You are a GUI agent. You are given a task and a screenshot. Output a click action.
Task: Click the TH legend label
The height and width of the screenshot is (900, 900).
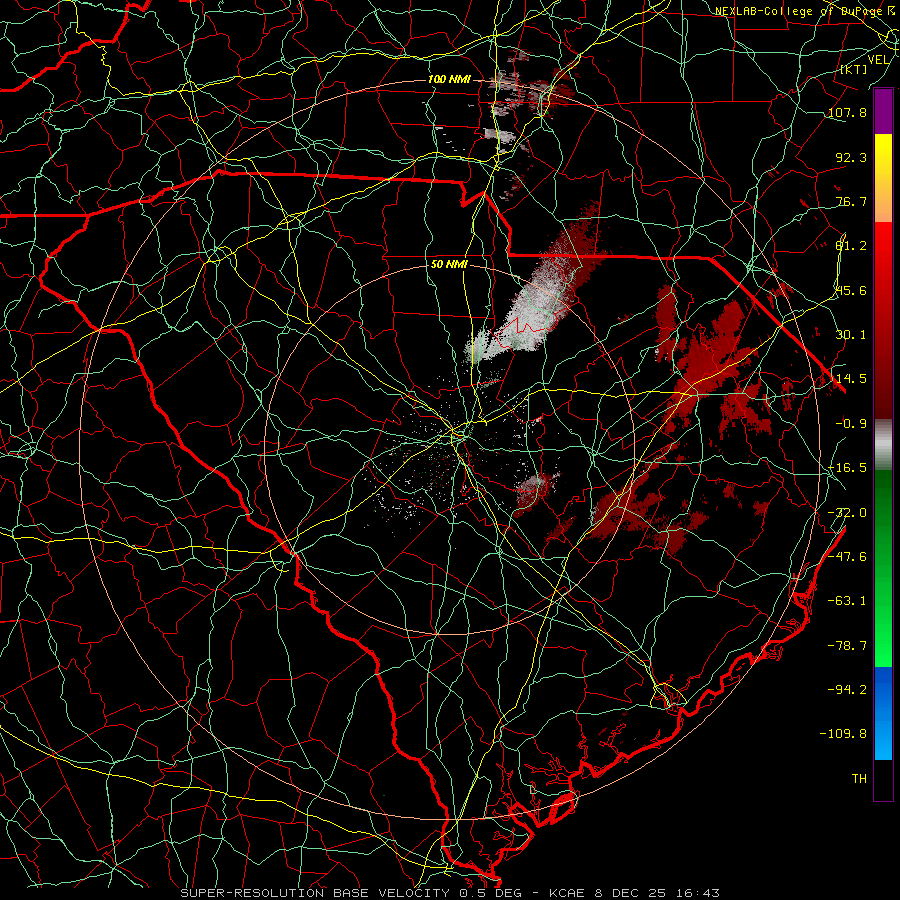tap(859, 779)
